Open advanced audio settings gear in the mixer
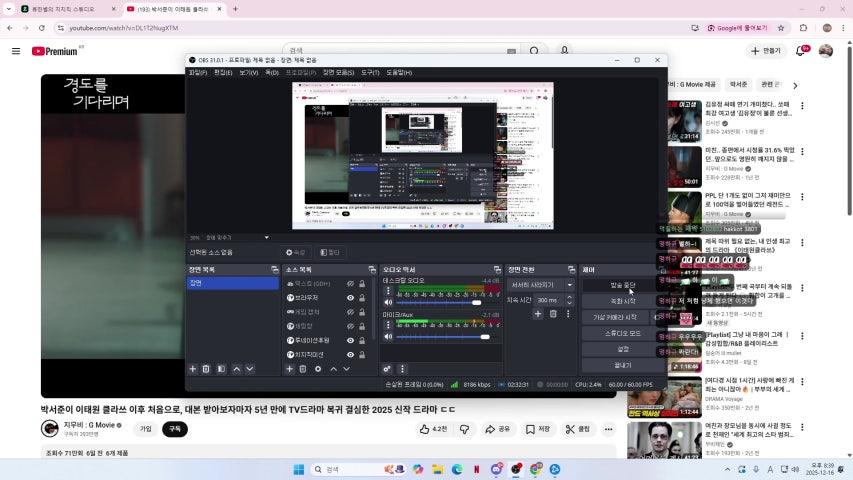The height and width of the screenshot is (480, 853). [387, 369]
